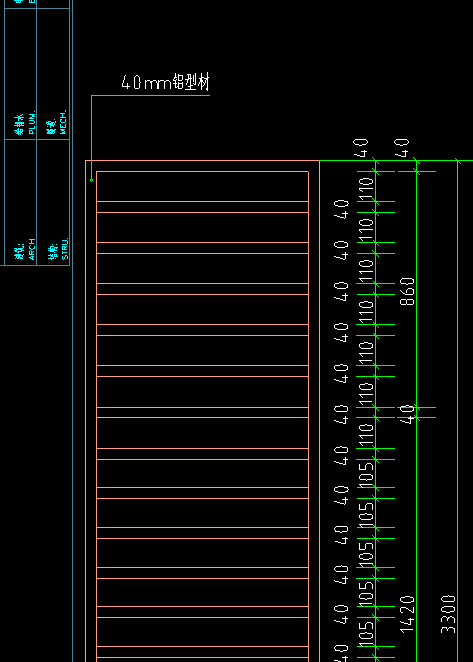Select the first 105 dimension below the 110s

pos(366,473)
